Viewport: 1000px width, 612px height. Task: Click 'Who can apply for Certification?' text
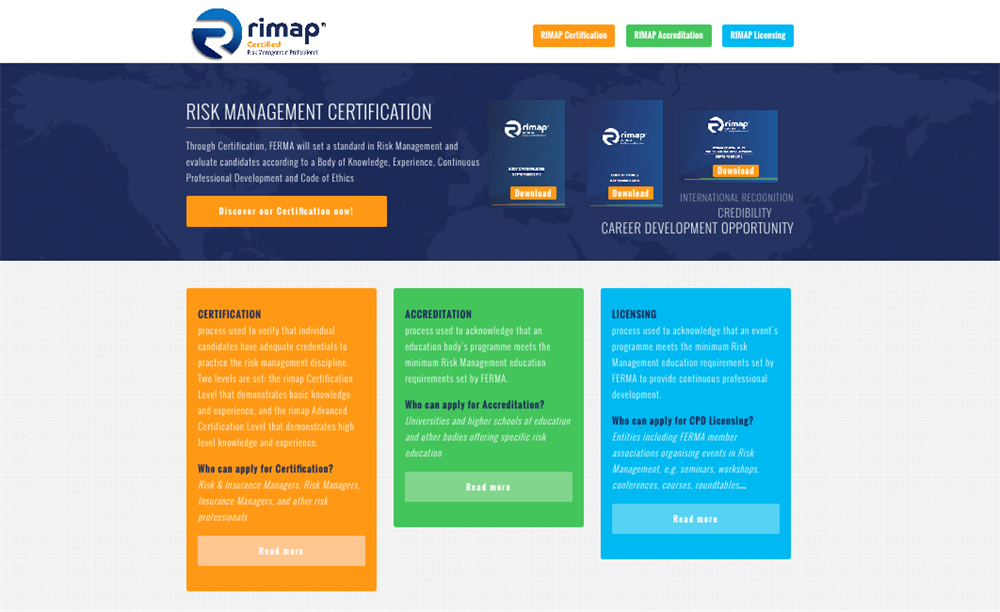point(265,469)
